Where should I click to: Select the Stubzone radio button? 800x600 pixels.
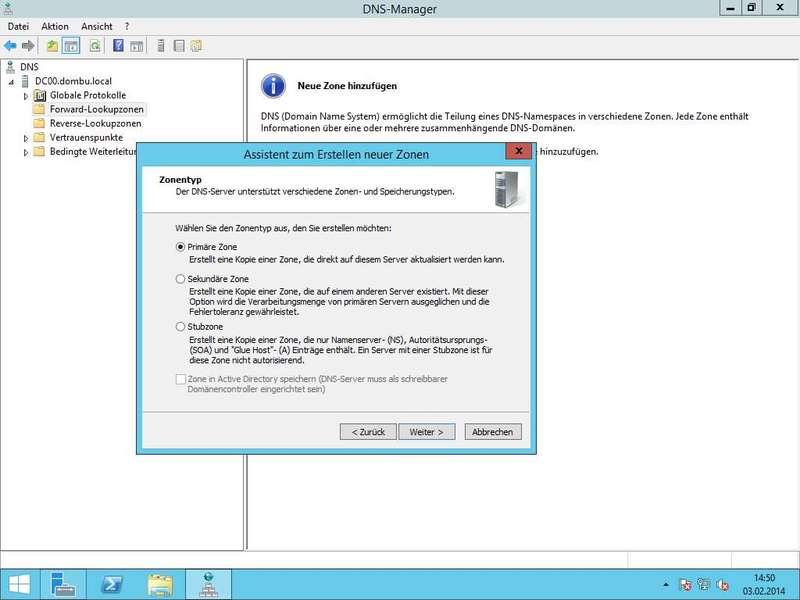180,327
